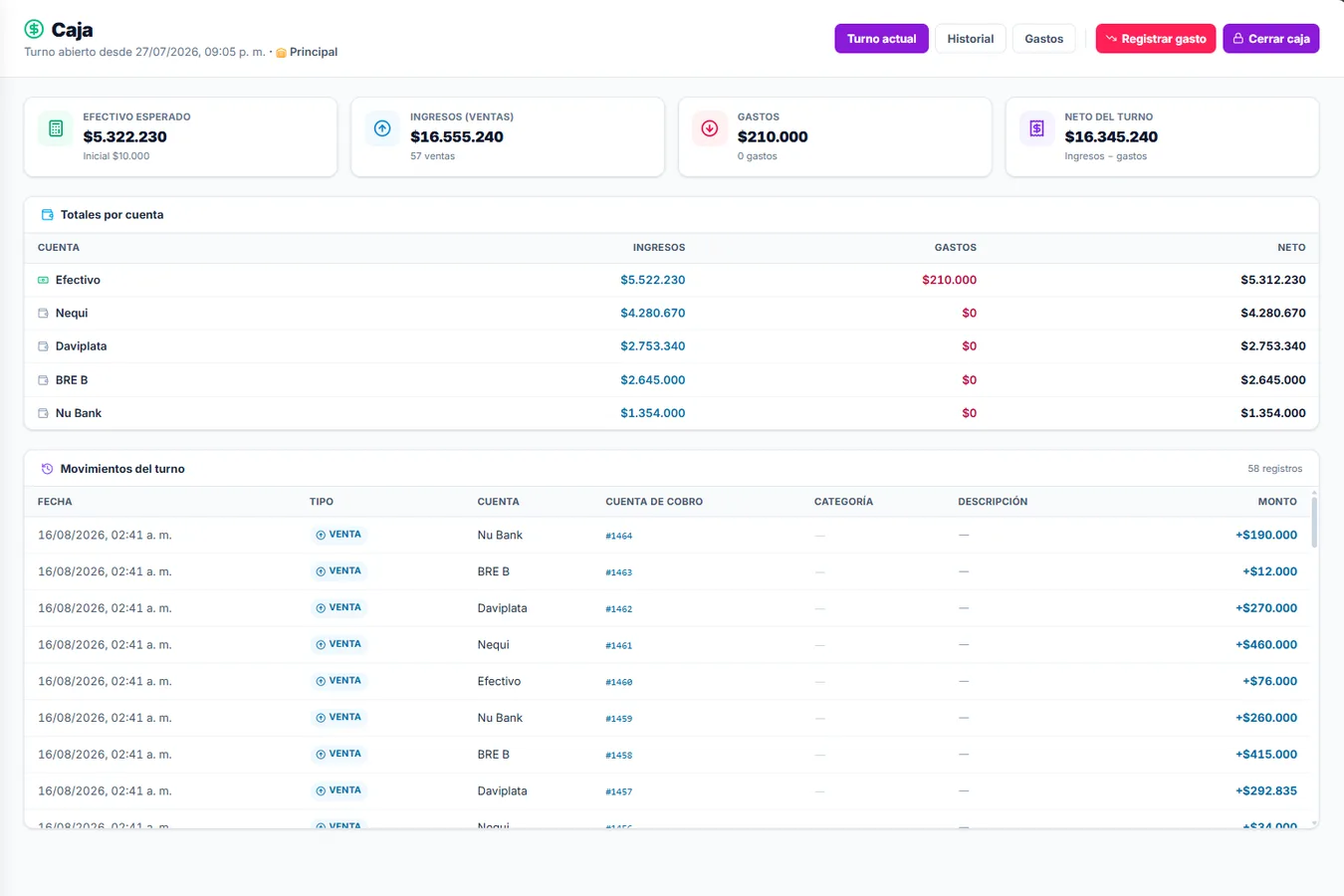1344x896 pixels.
Task: Open sale link #1458
Action: click(619, 755)
